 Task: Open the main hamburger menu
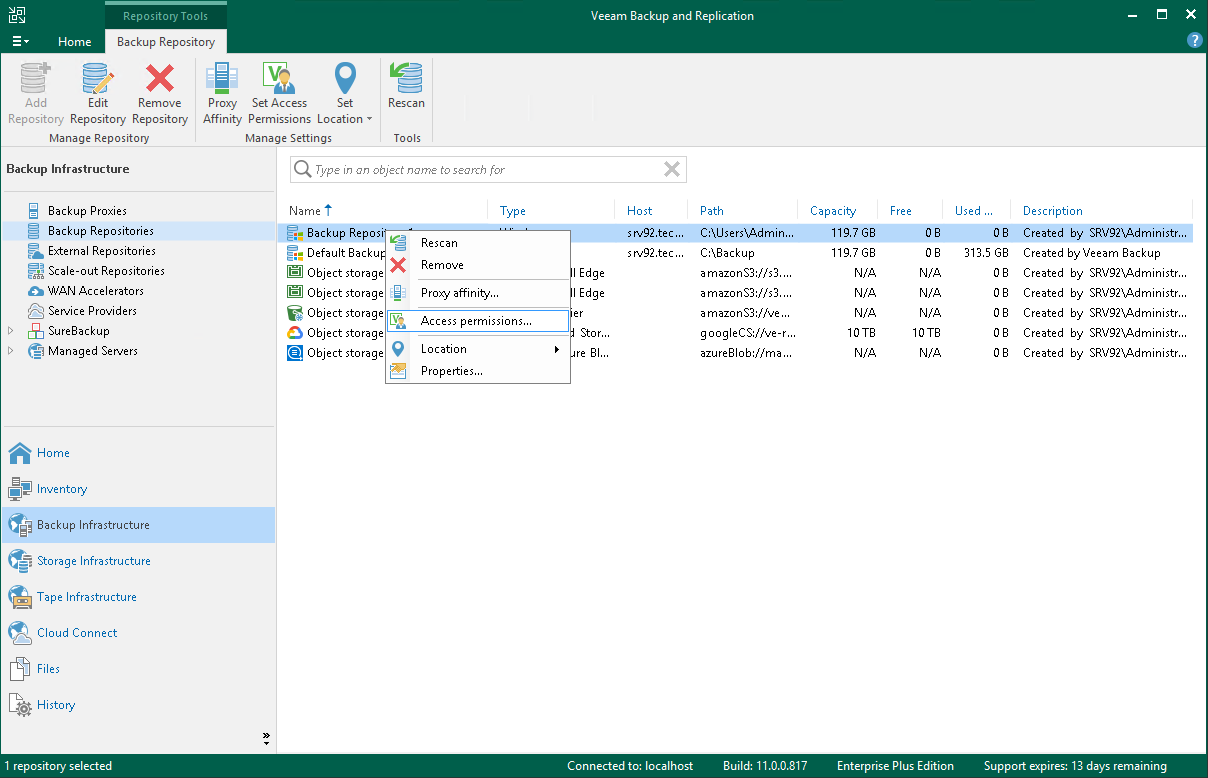click(20, 41)
